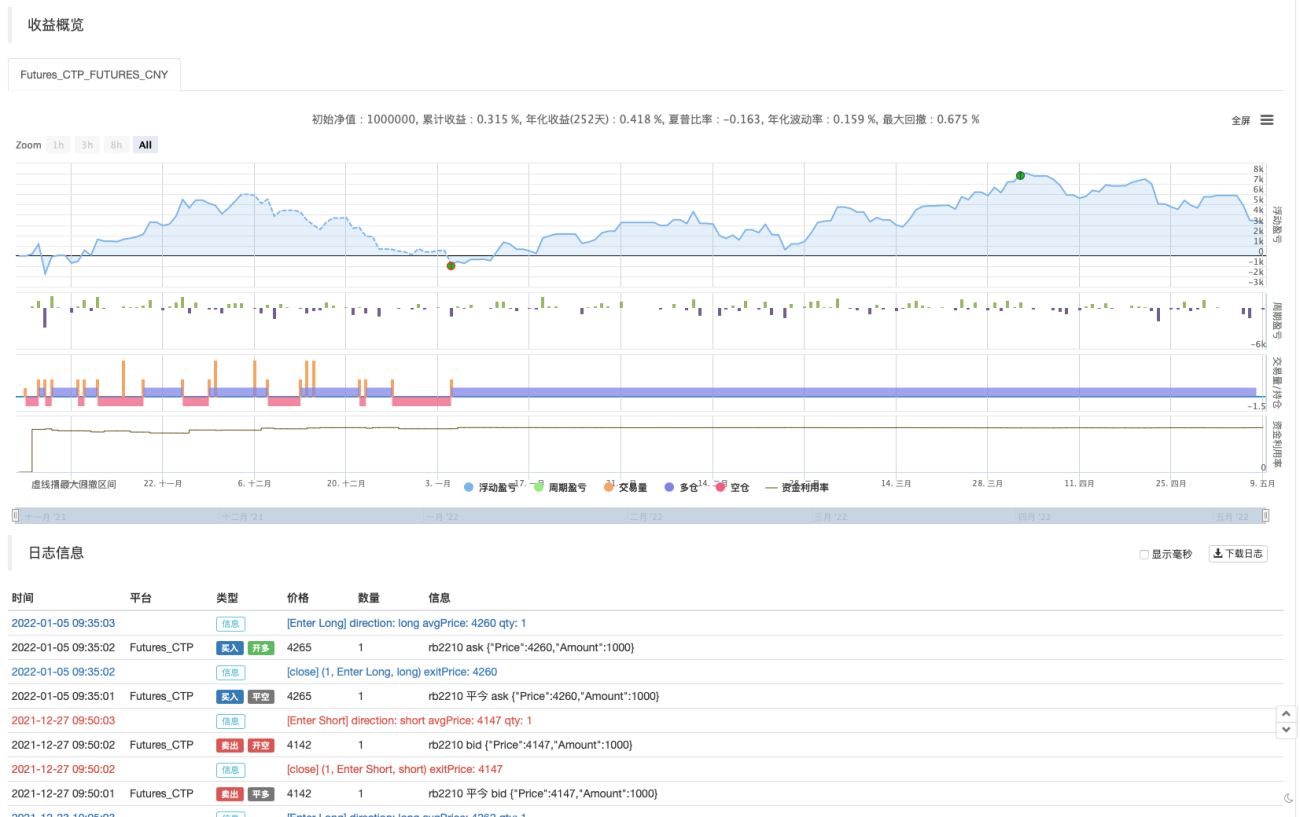
Task: Toggle 浮动盈亏 series in the chart legend
Action: (490, 487)
